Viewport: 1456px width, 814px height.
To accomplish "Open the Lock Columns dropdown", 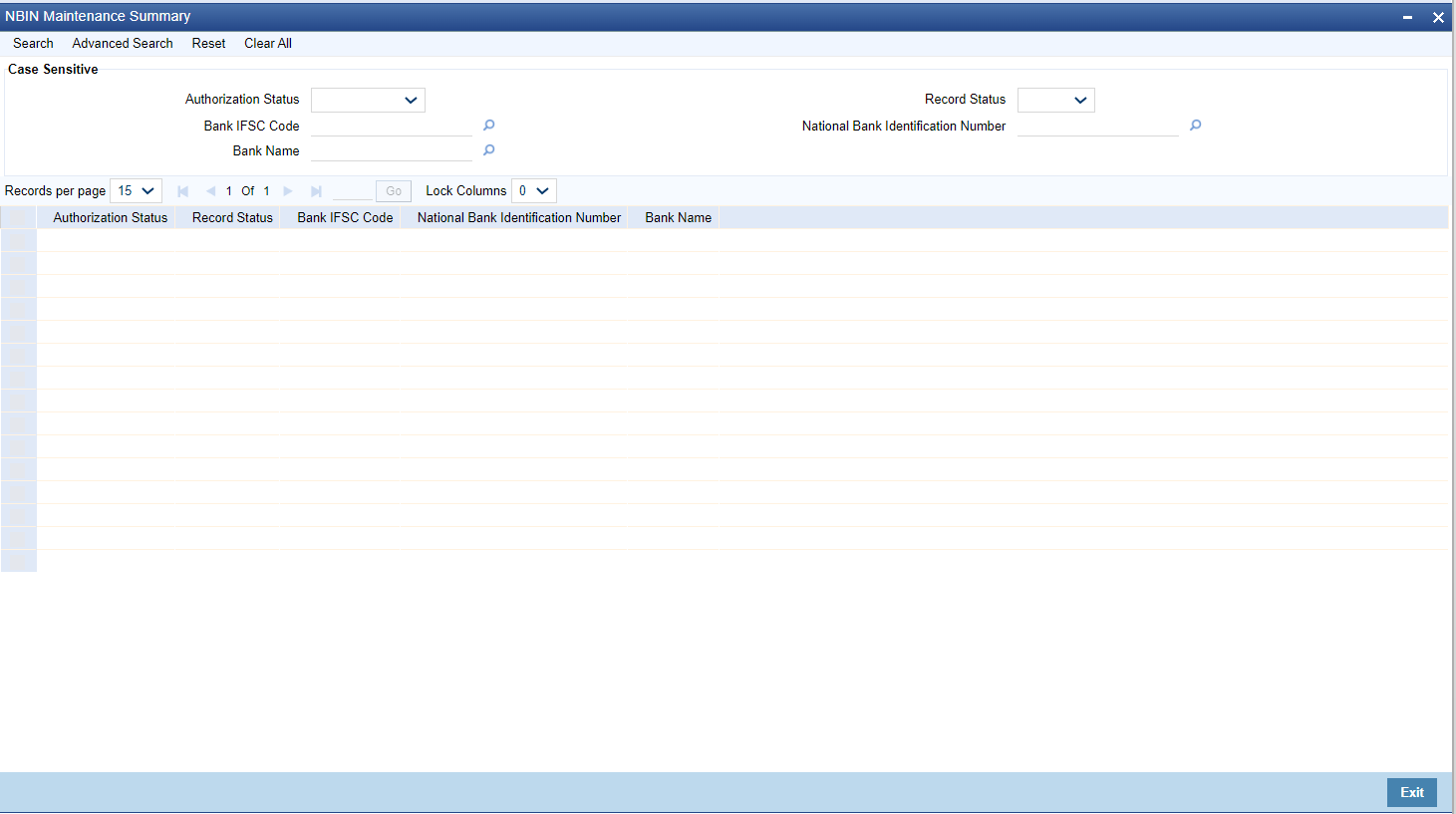I will tap(533, 191).
